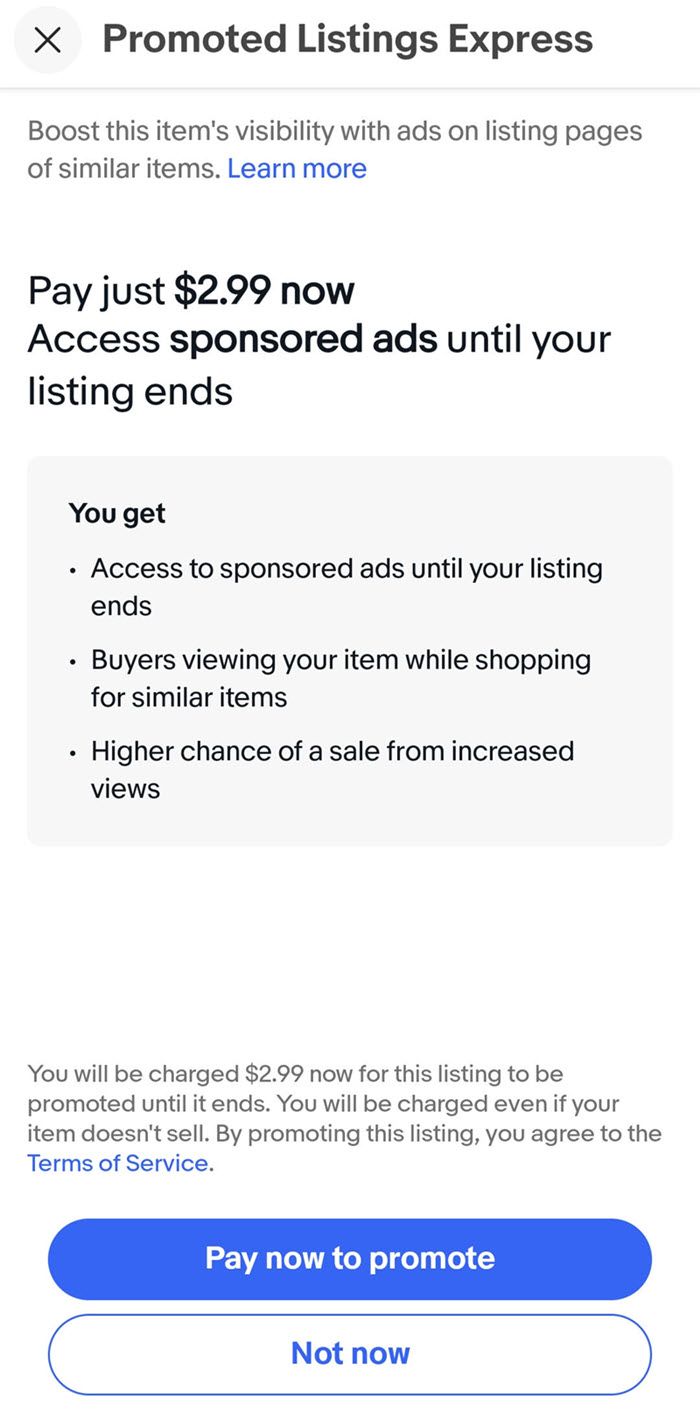Click the bold $2.99 price in heading

[x=222, y=291]
